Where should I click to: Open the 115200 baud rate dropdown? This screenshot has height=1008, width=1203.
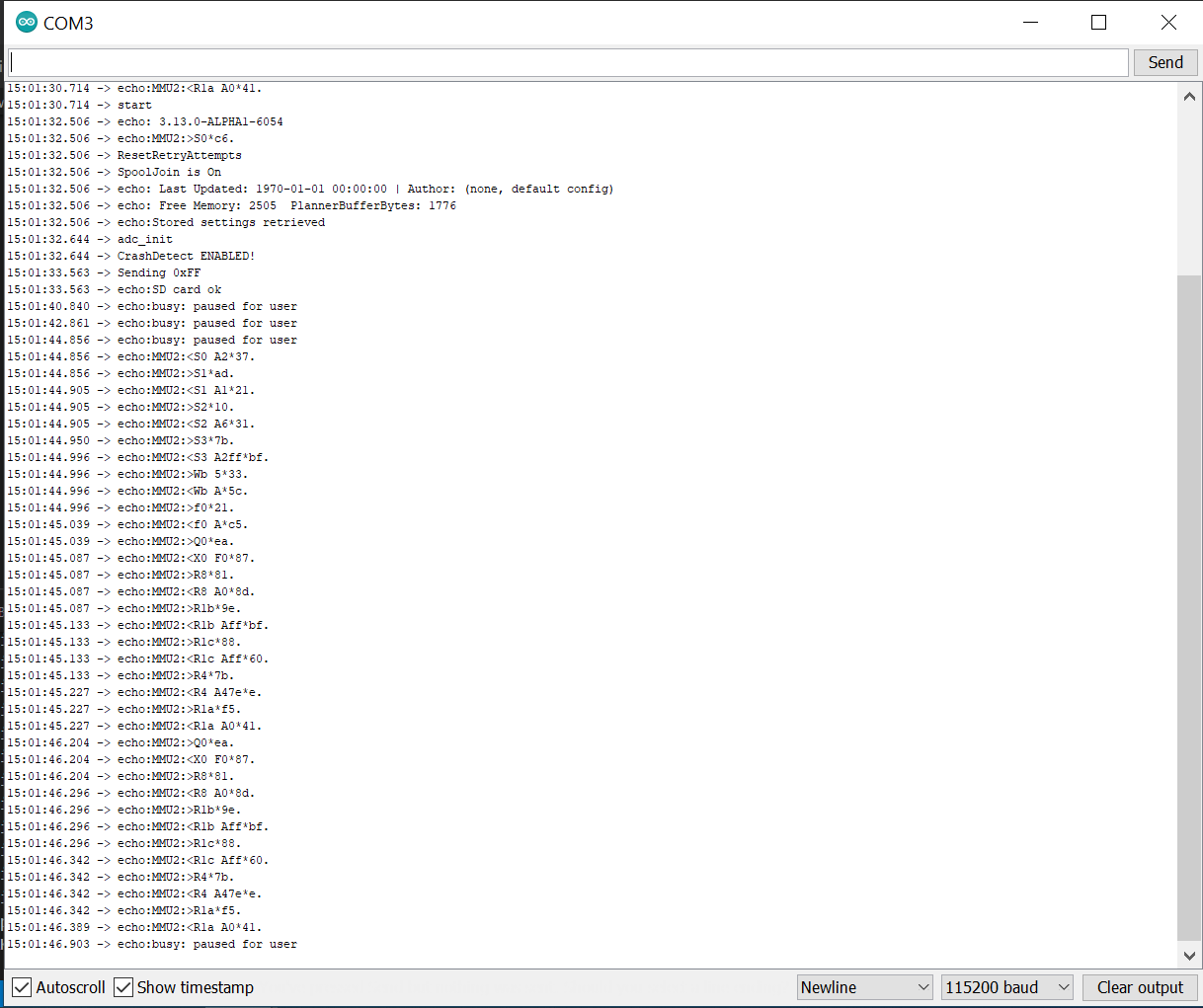click(1006, 987)
